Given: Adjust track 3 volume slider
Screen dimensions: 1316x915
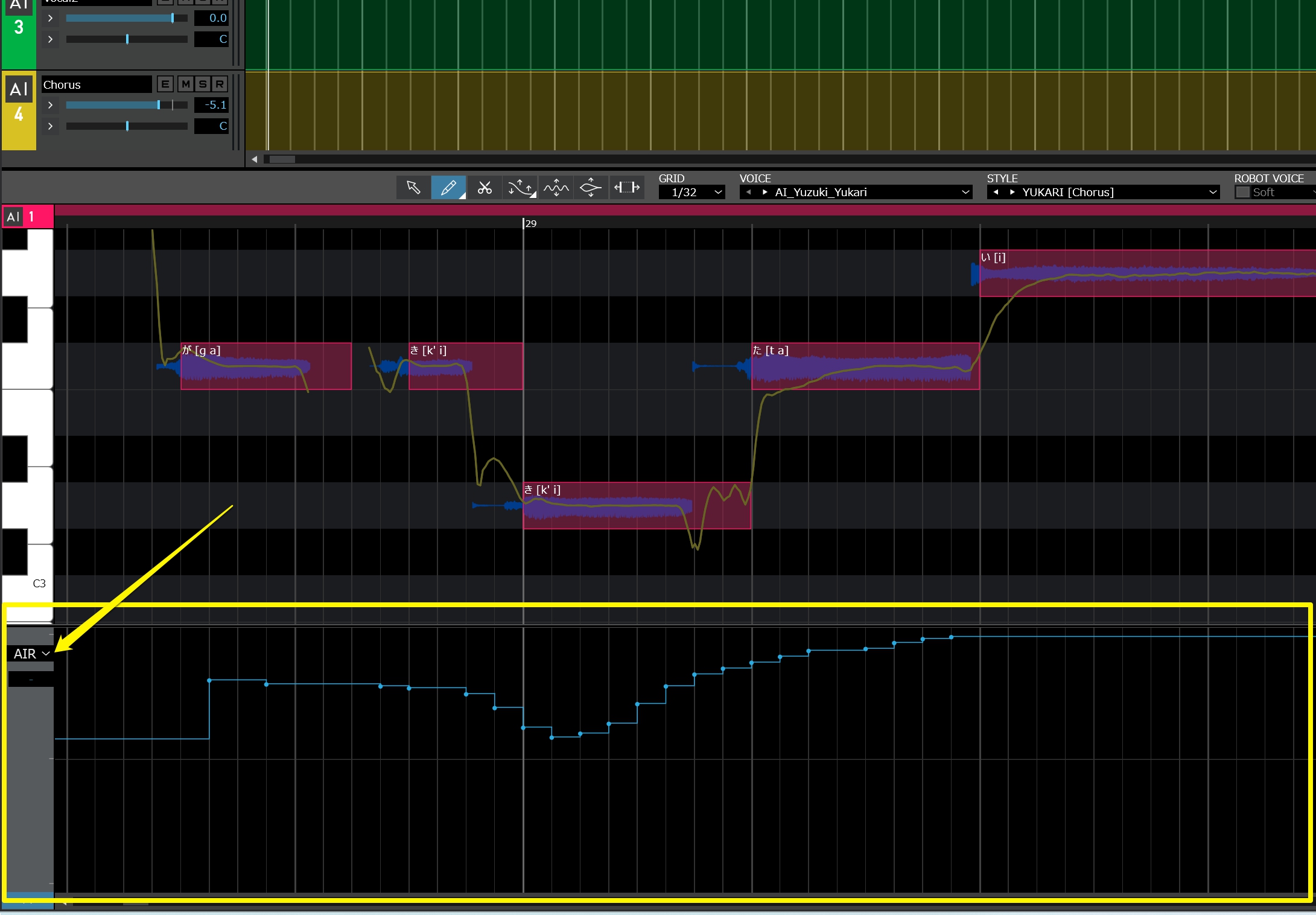Looking at the screenshot, I should (127, 18).
